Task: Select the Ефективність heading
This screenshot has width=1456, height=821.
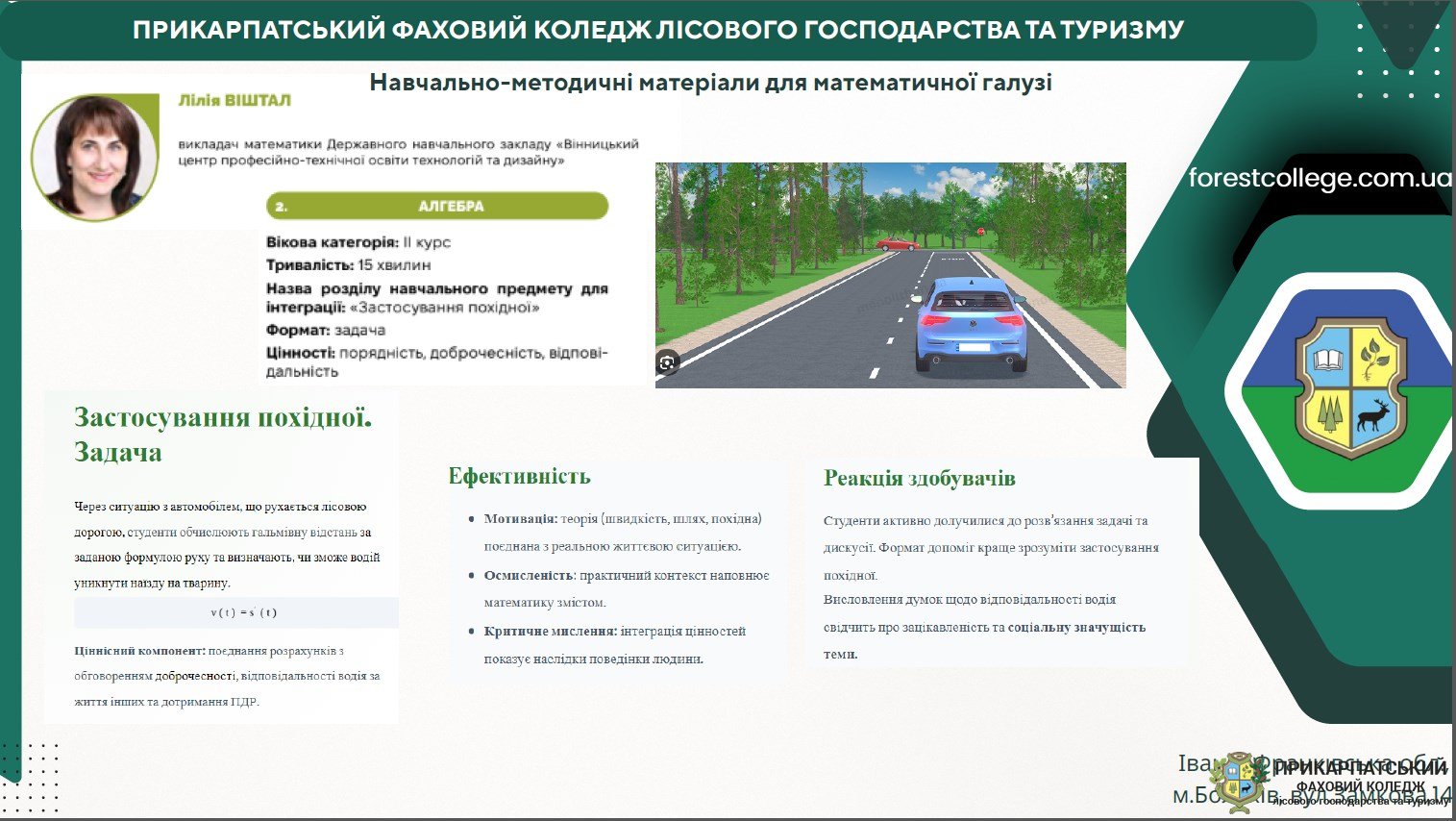Action: point(519,476)
